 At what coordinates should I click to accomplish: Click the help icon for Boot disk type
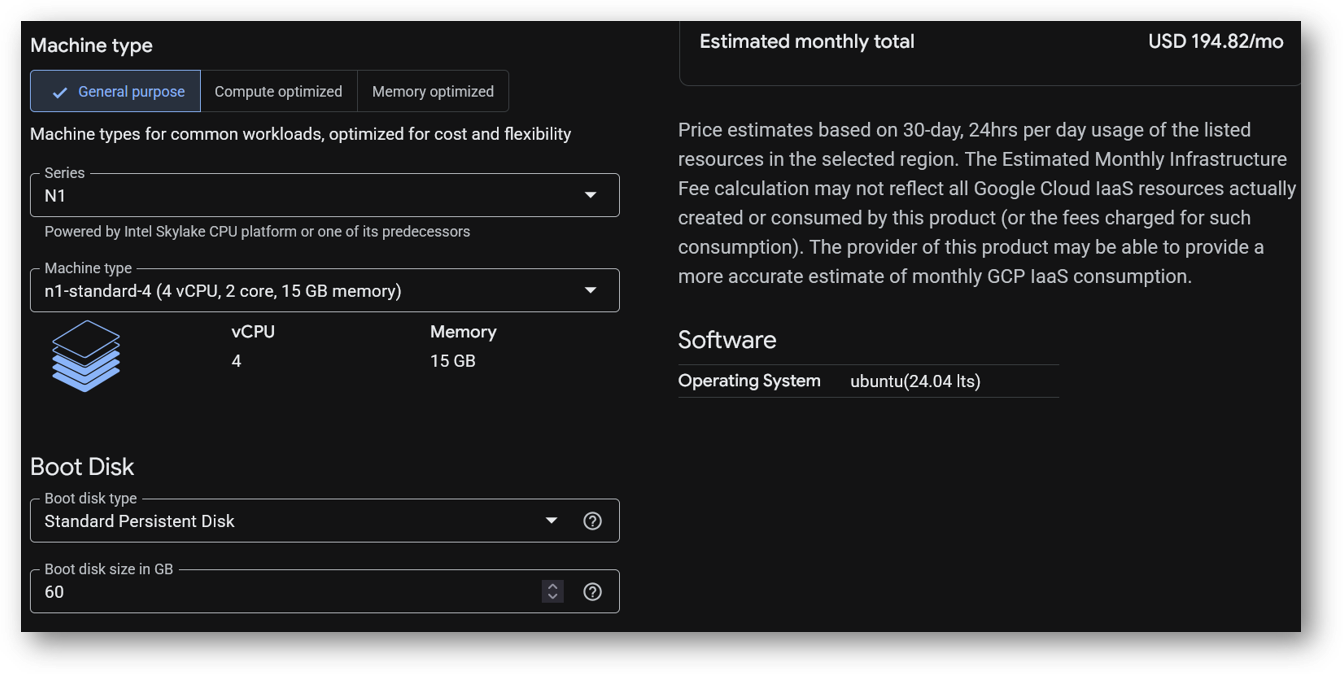[x=592, y=521]
